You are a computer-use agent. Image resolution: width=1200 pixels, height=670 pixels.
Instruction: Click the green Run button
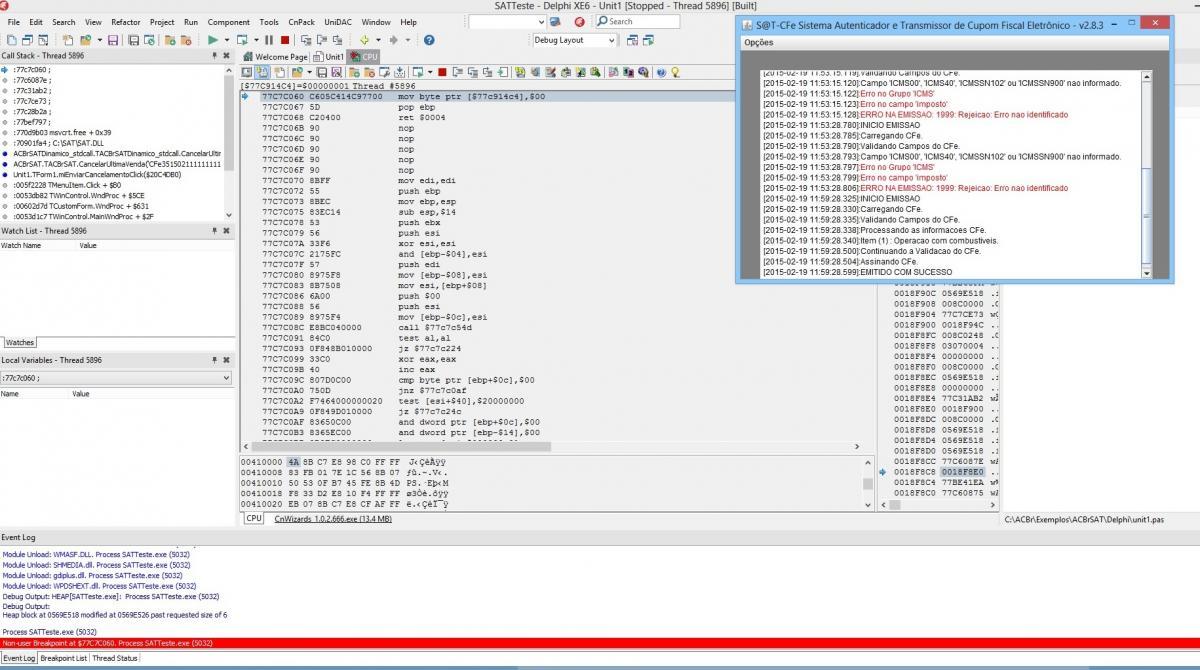point(213,40)
